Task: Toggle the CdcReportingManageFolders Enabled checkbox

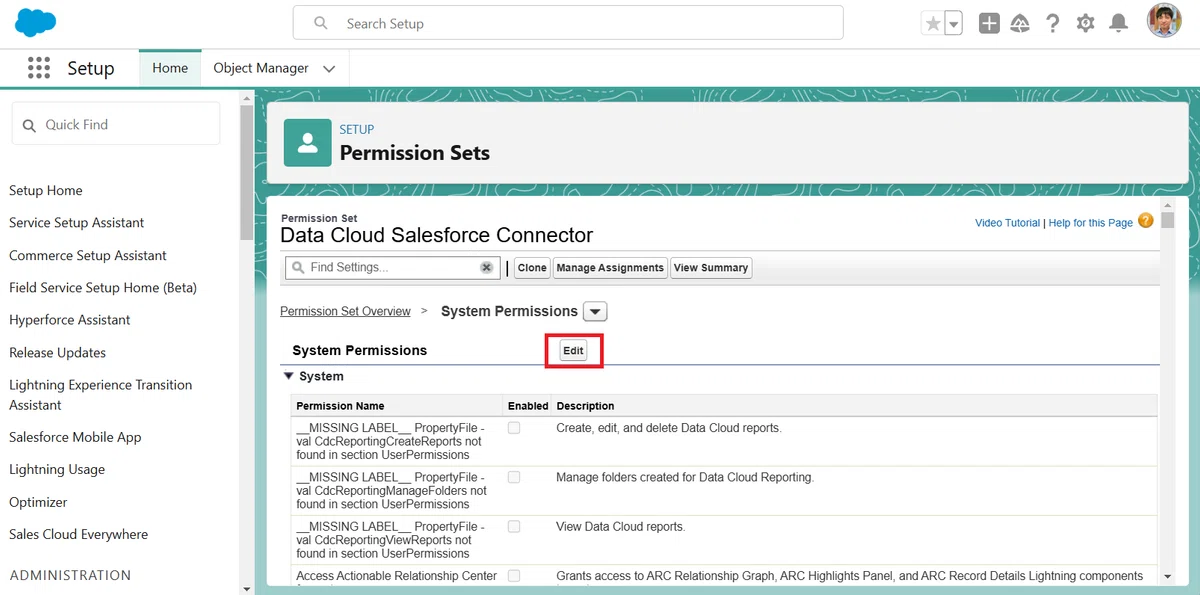Action: pos(514,477)
